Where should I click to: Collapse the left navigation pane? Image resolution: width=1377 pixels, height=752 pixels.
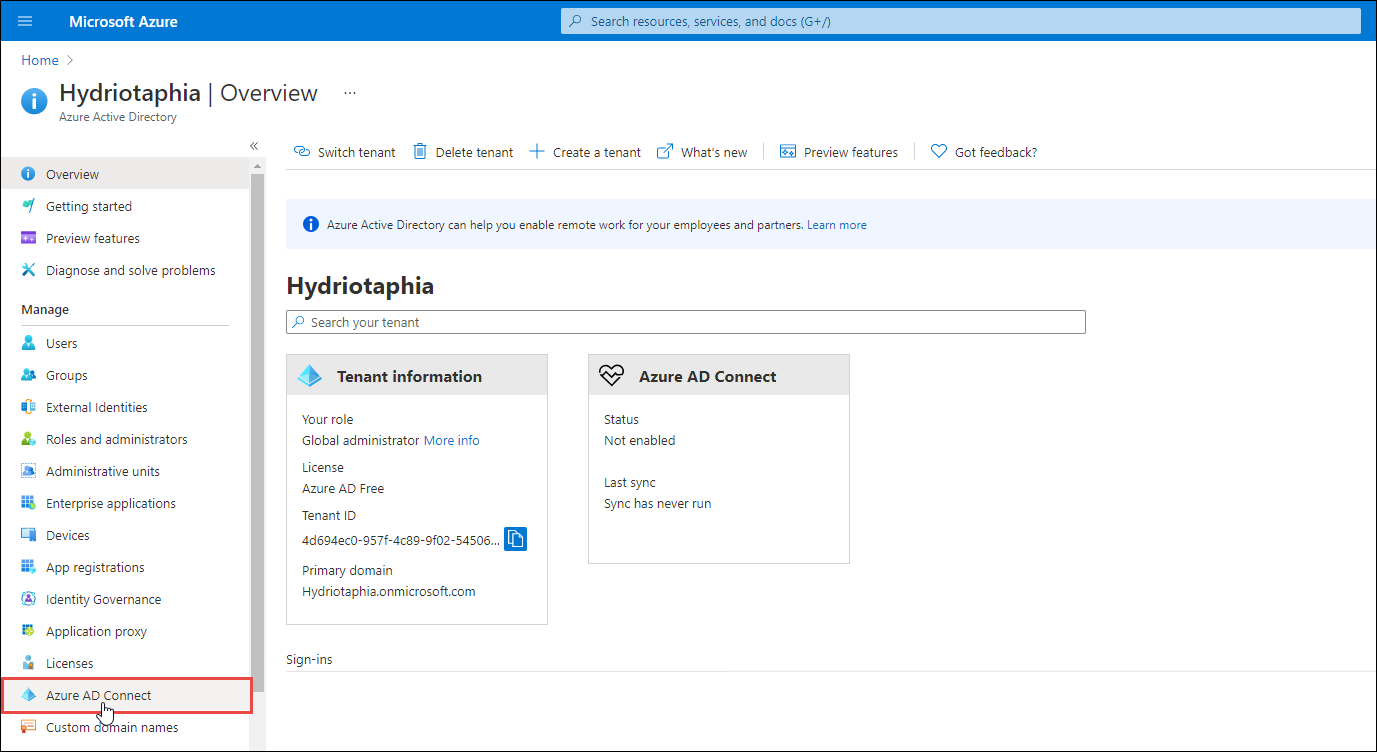[x=253, y=146]
